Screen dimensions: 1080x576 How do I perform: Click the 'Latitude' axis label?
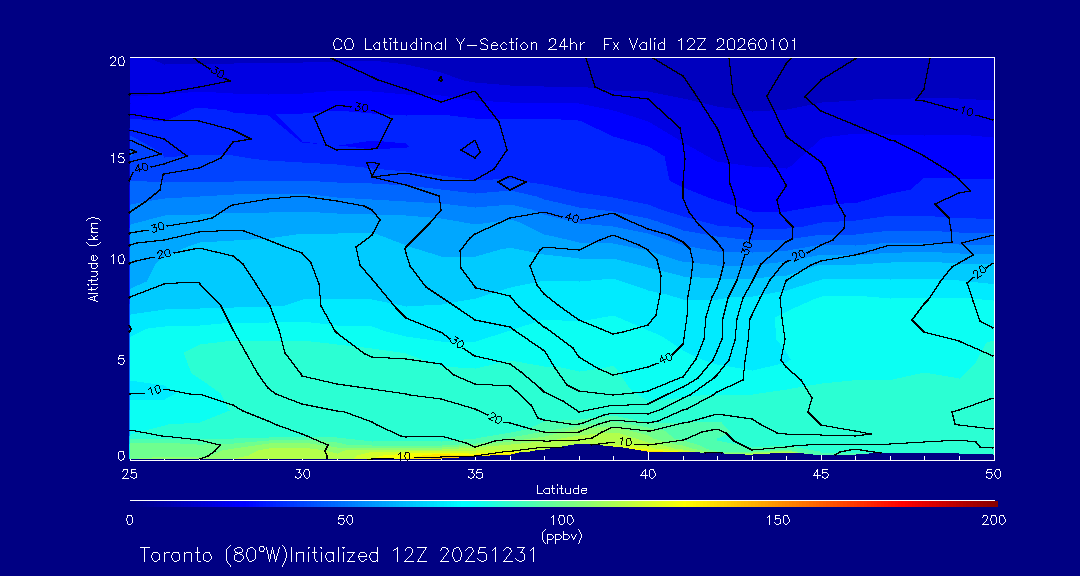(562, 490)
